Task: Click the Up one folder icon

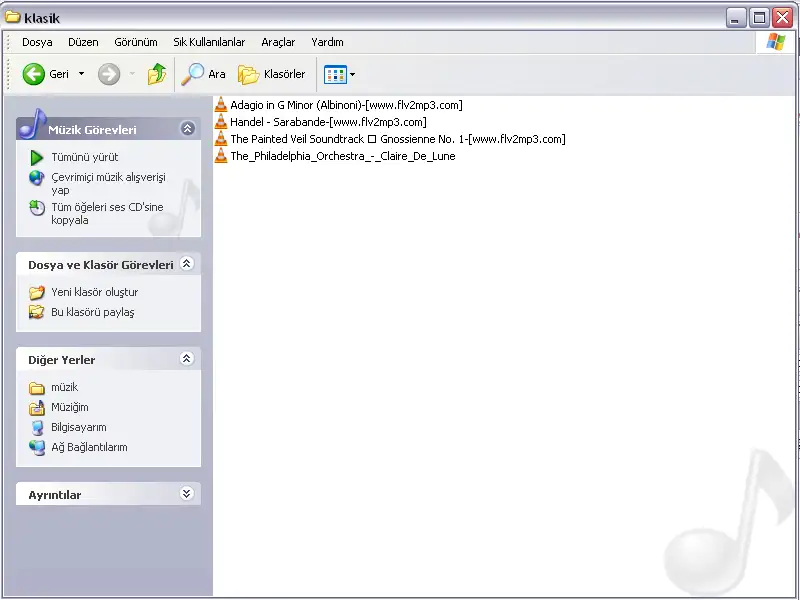Action: pos(157,74)
